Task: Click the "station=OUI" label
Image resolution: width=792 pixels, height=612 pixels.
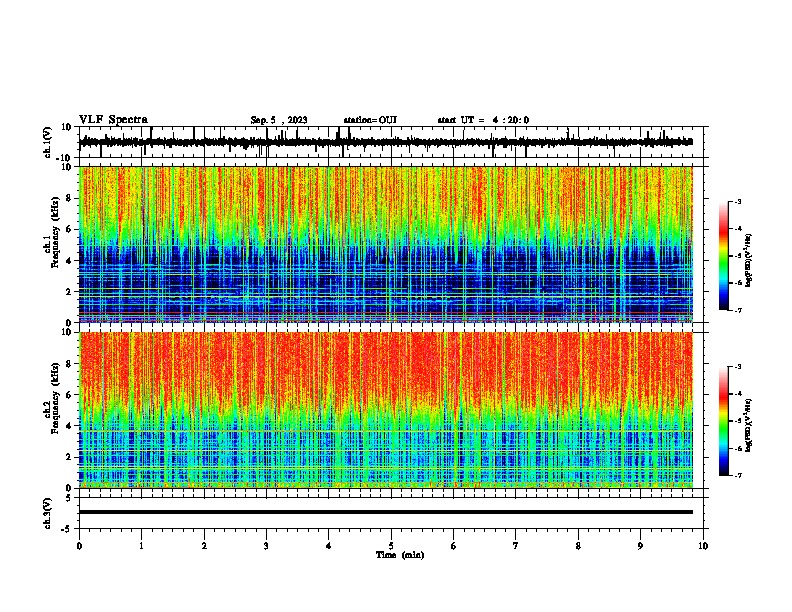Action: pos(370,120)
